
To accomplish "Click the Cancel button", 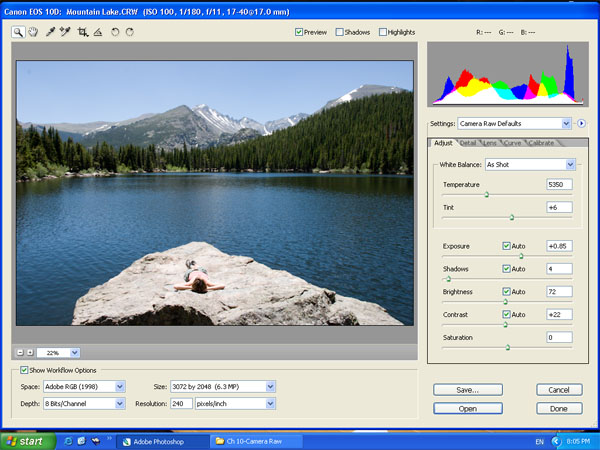I will click(559, 390).
